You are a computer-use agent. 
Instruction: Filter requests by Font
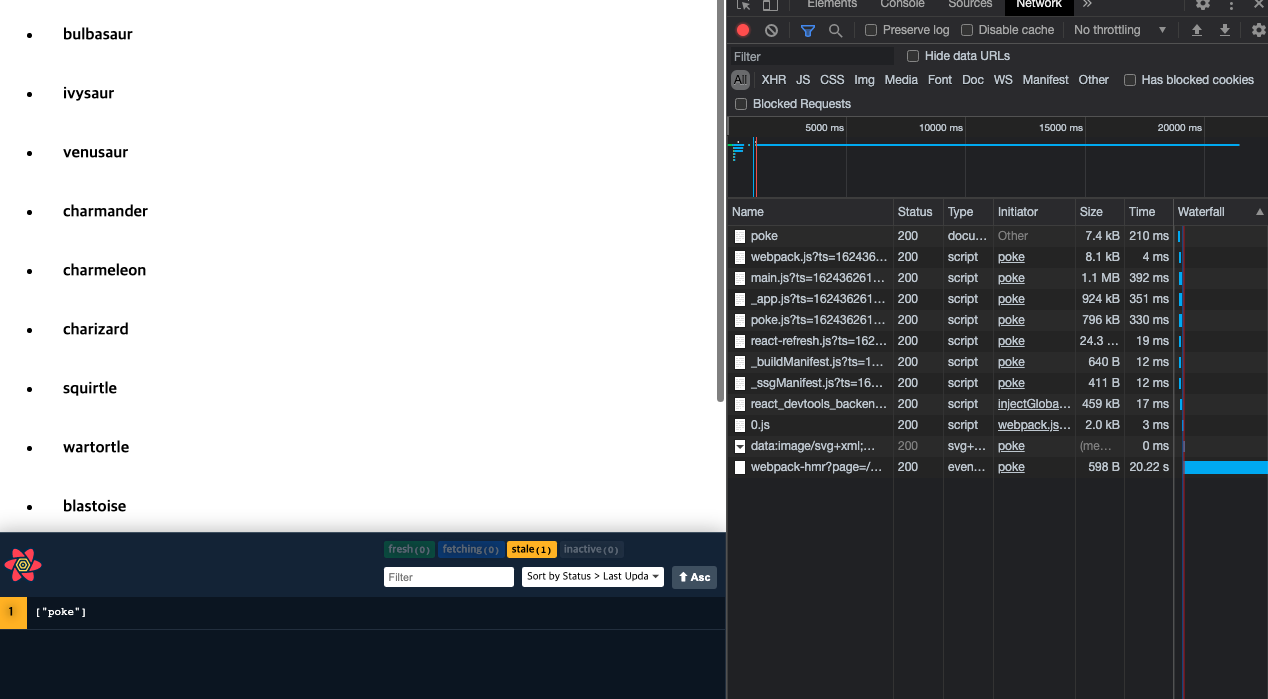940,80
